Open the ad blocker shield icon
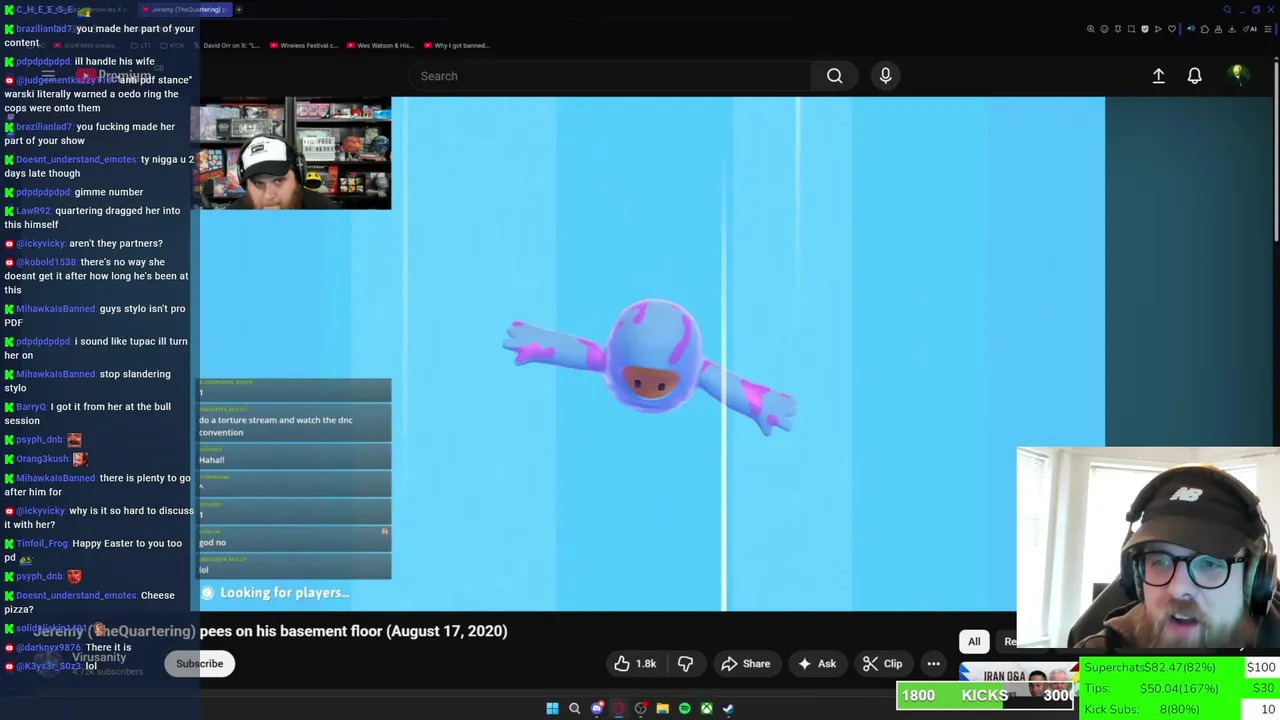 pos(1145,29)
